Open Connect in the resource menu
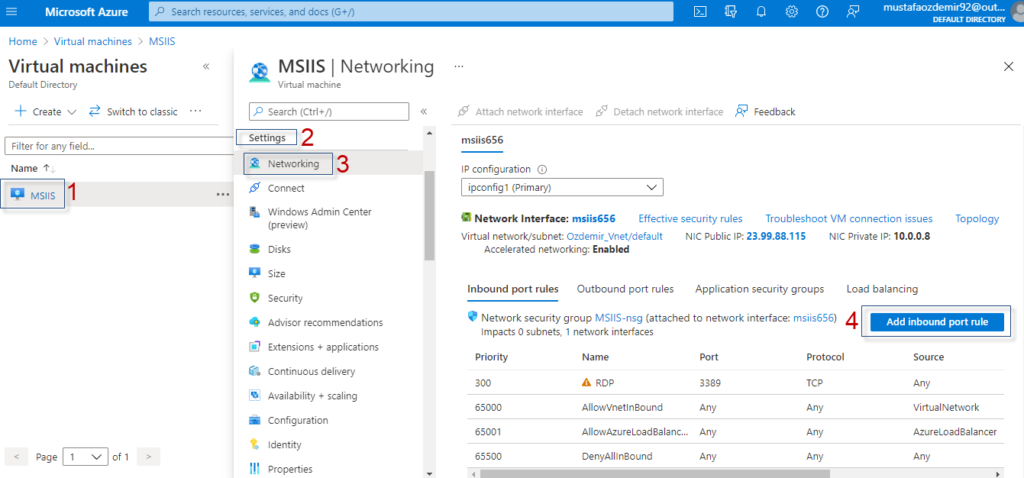This screenshot has width=1024, height=478. [x=286, y=188]
